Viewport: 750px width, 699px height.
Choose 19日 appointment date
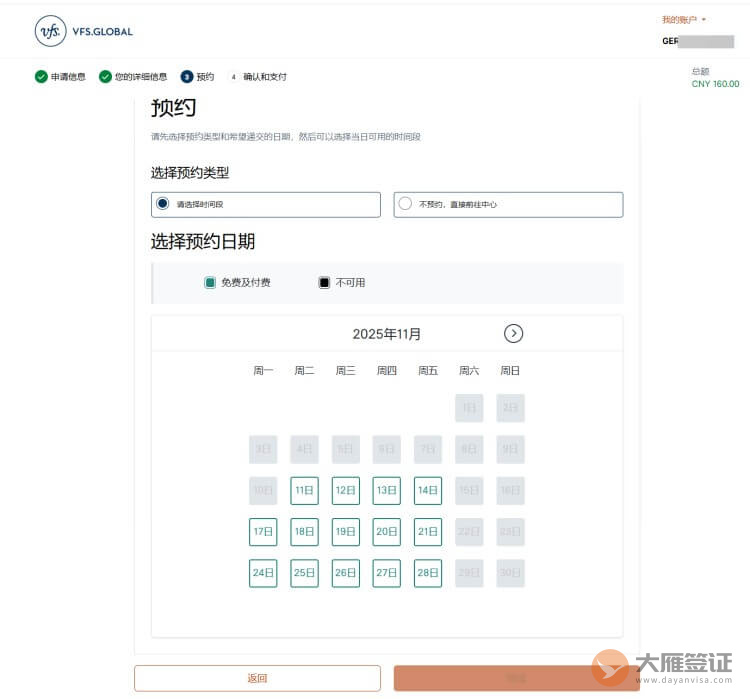coord(345,532)
